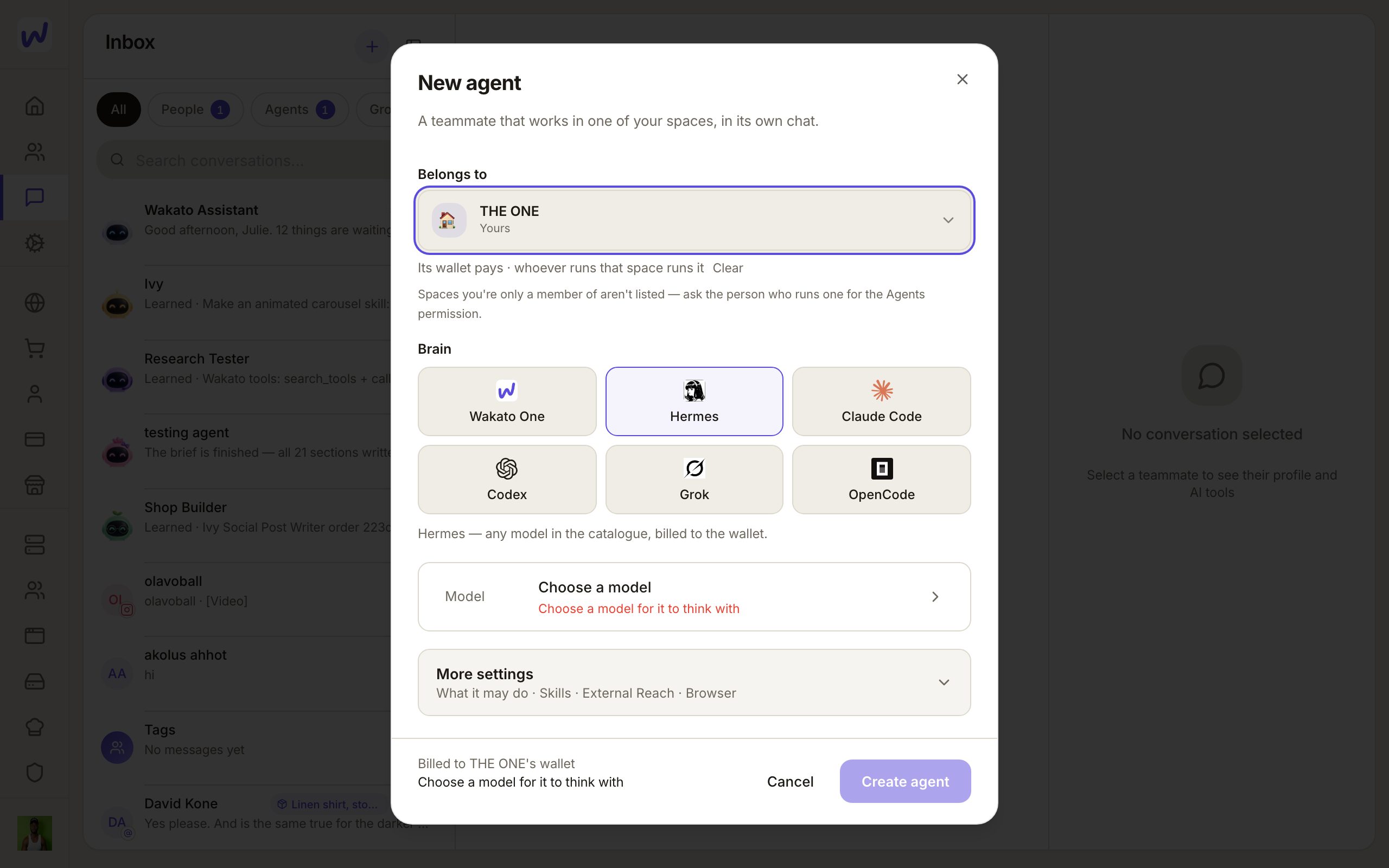1389x868 pixels.
Task: Open the server stack sidebar icon
Action: pyautogui.click(x=34, y=545)
